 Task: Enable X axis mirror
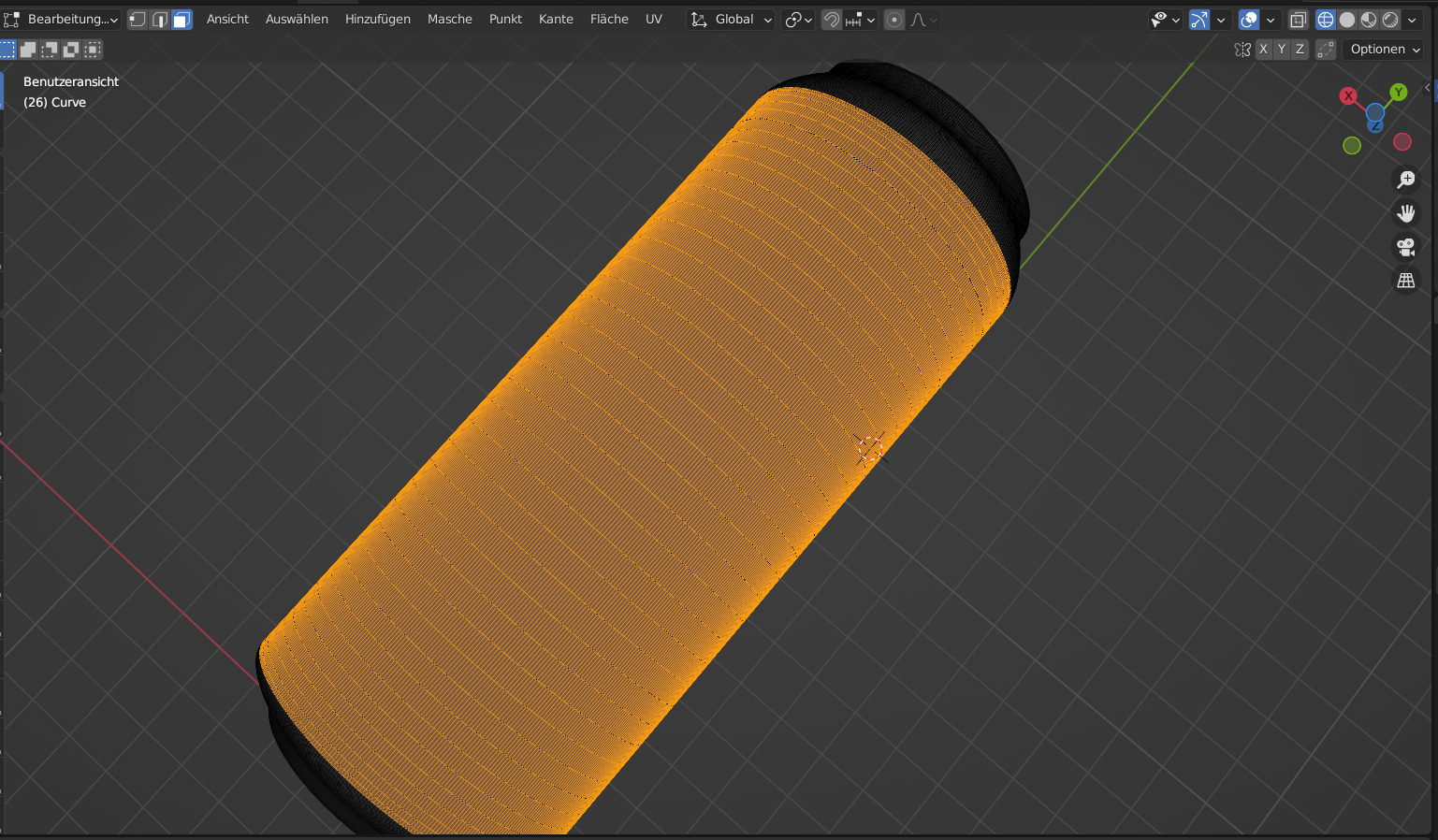1264,50
